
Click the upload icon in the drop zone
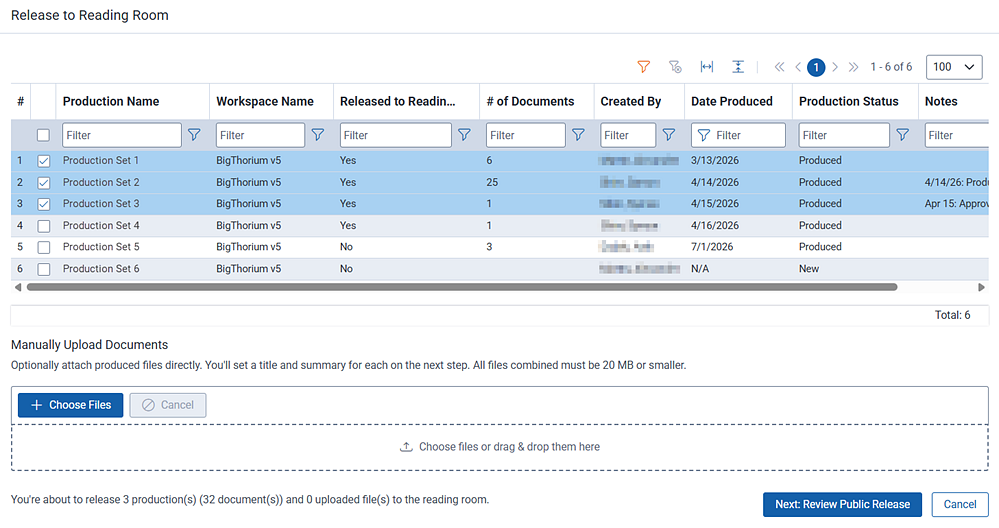point(406,447)
